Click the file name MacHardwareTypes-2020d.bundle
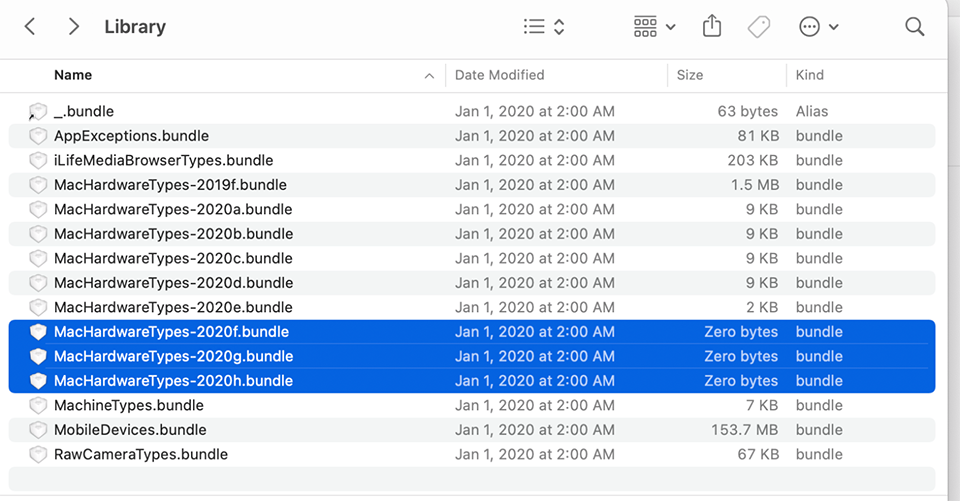This screenshot has height=501, width=960. point(173,283)
